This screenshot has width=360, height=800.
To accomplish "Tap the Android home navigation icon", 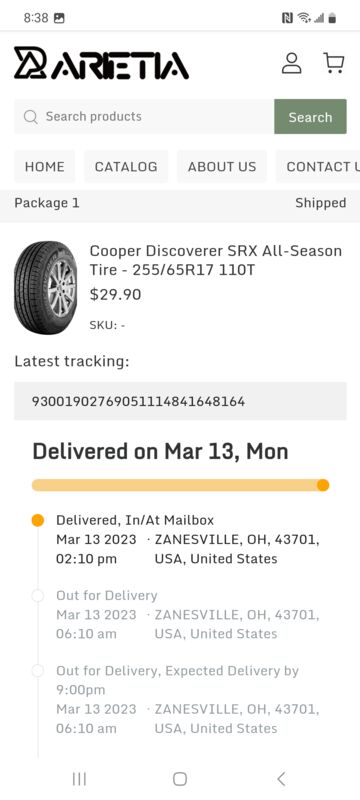I will point(179,779).
